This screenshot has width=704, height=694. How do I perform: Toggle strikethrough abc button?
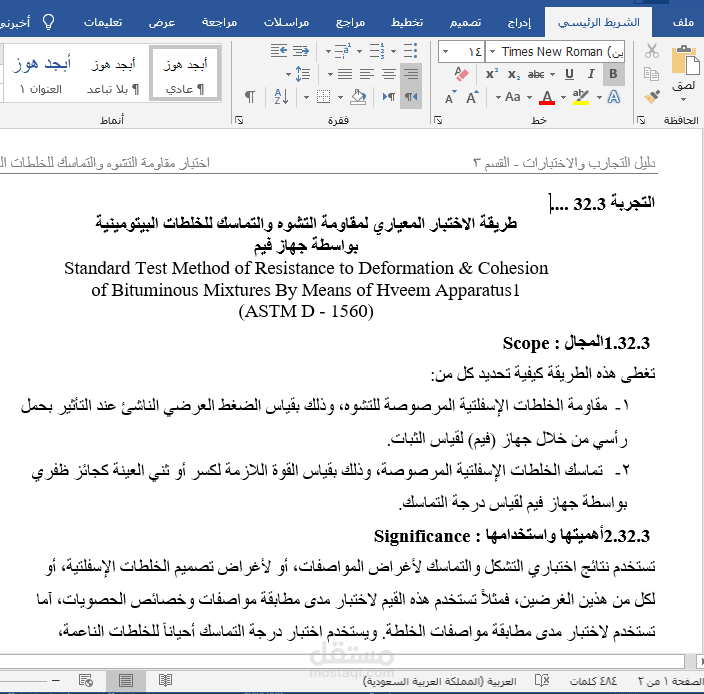536,74
